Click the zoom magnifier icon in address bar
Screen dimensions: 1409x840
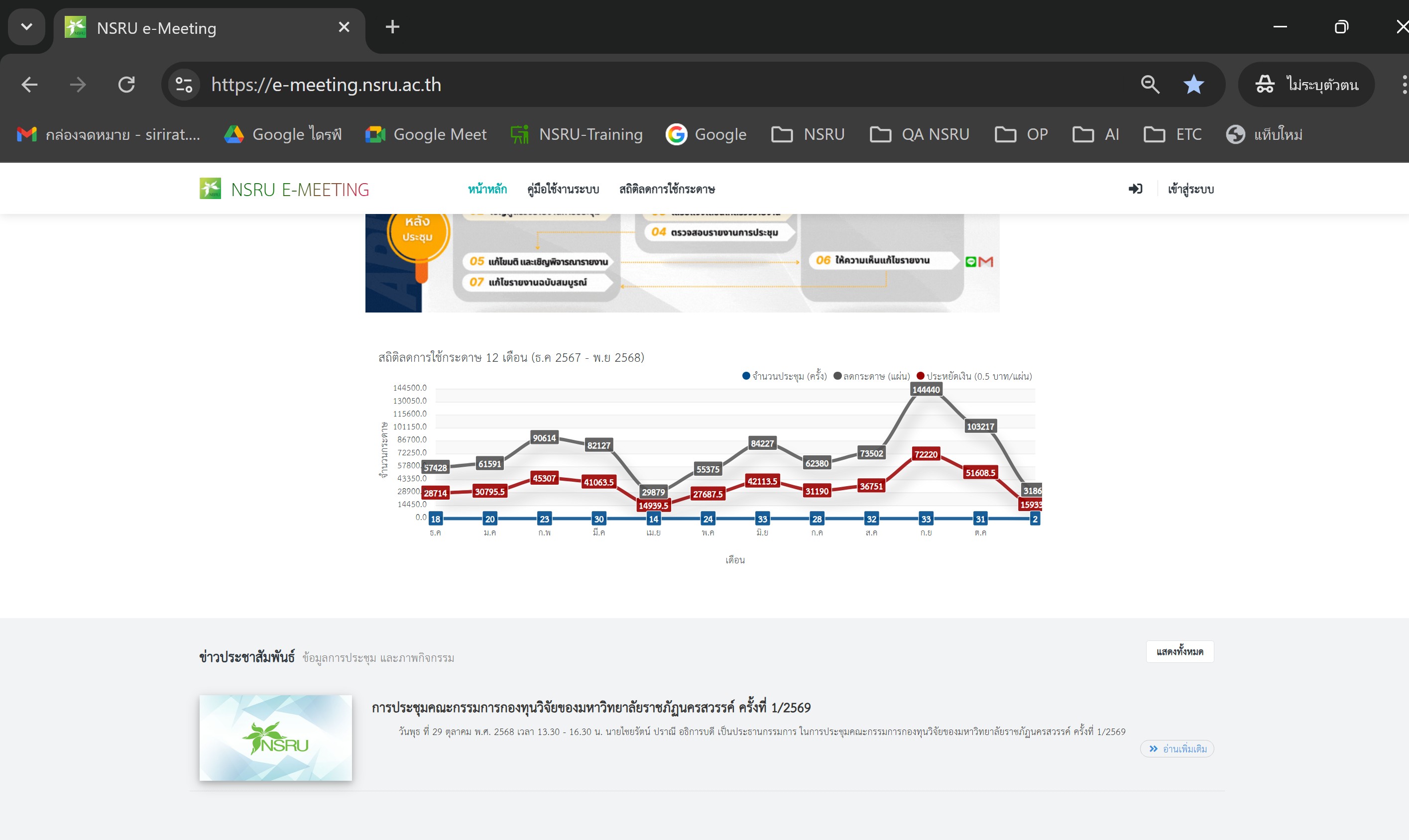coord(1150,85)
